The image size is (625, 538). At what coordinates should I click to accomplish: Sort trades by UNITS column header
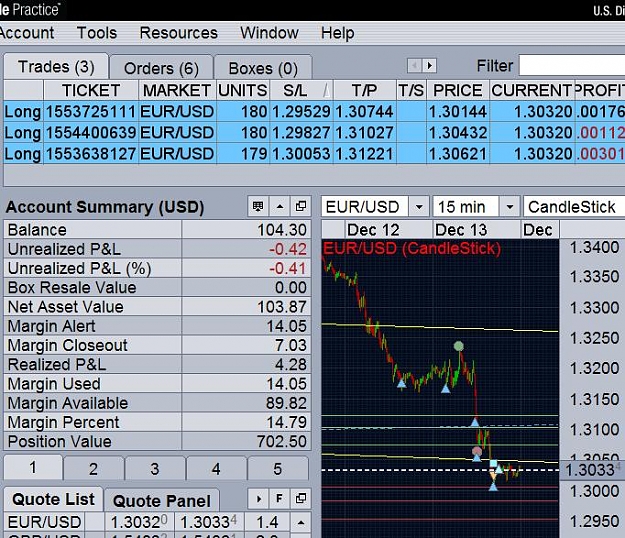tap(243, 90)
